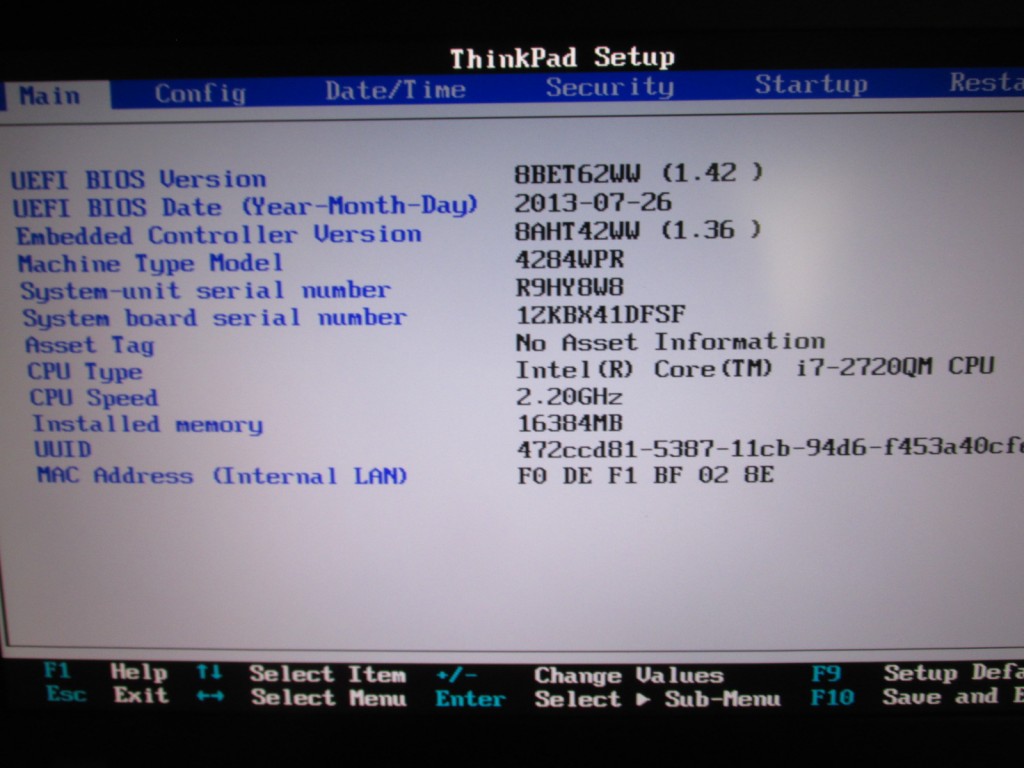Click the serial value R9HY8W8
Image resolution: width=1024 pixels, height=768 pixels.
569,287
